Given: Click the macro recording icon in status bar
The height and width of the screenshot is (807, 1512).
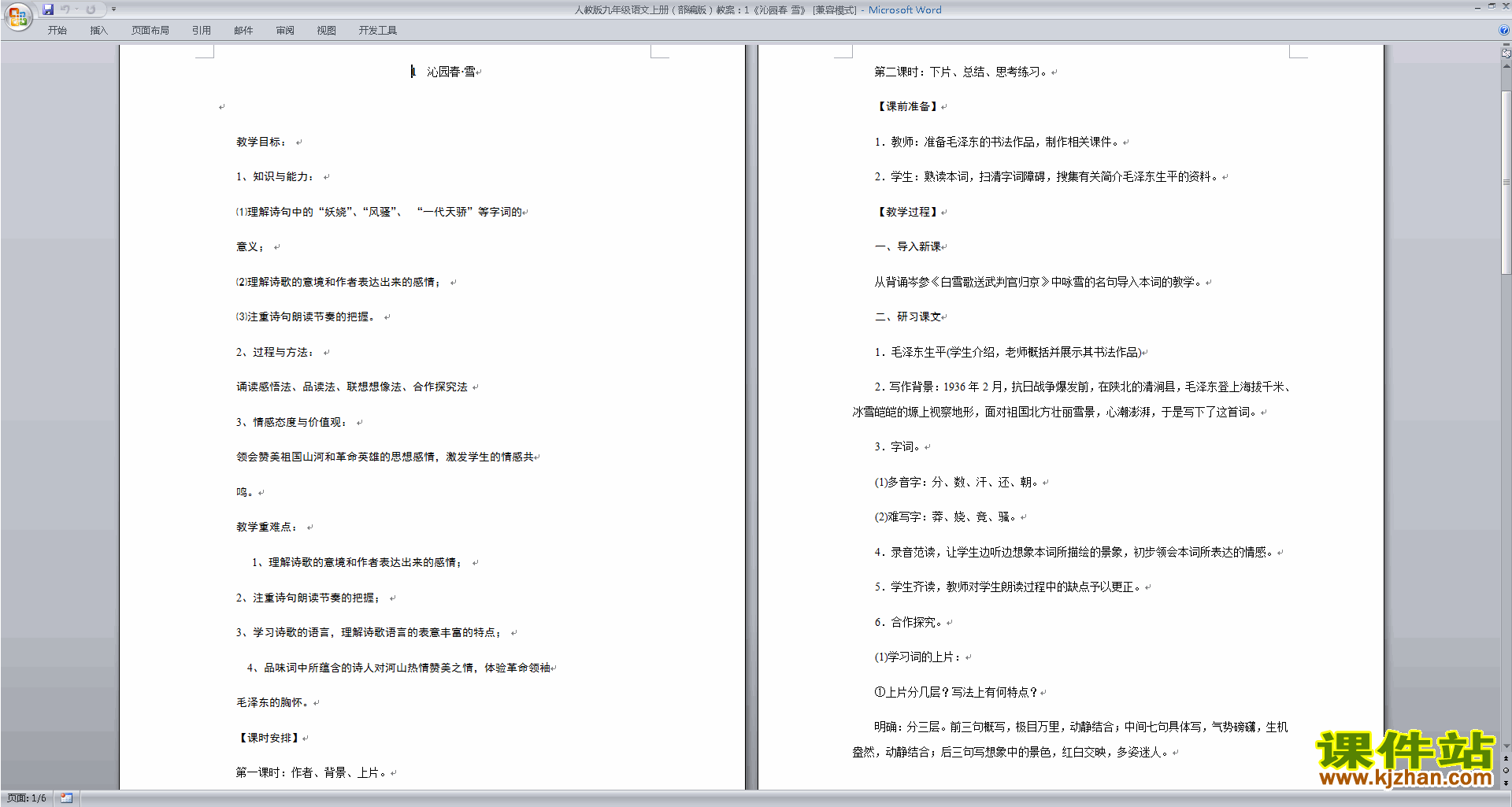Looking at the screenshot, I should coord(67,798).
